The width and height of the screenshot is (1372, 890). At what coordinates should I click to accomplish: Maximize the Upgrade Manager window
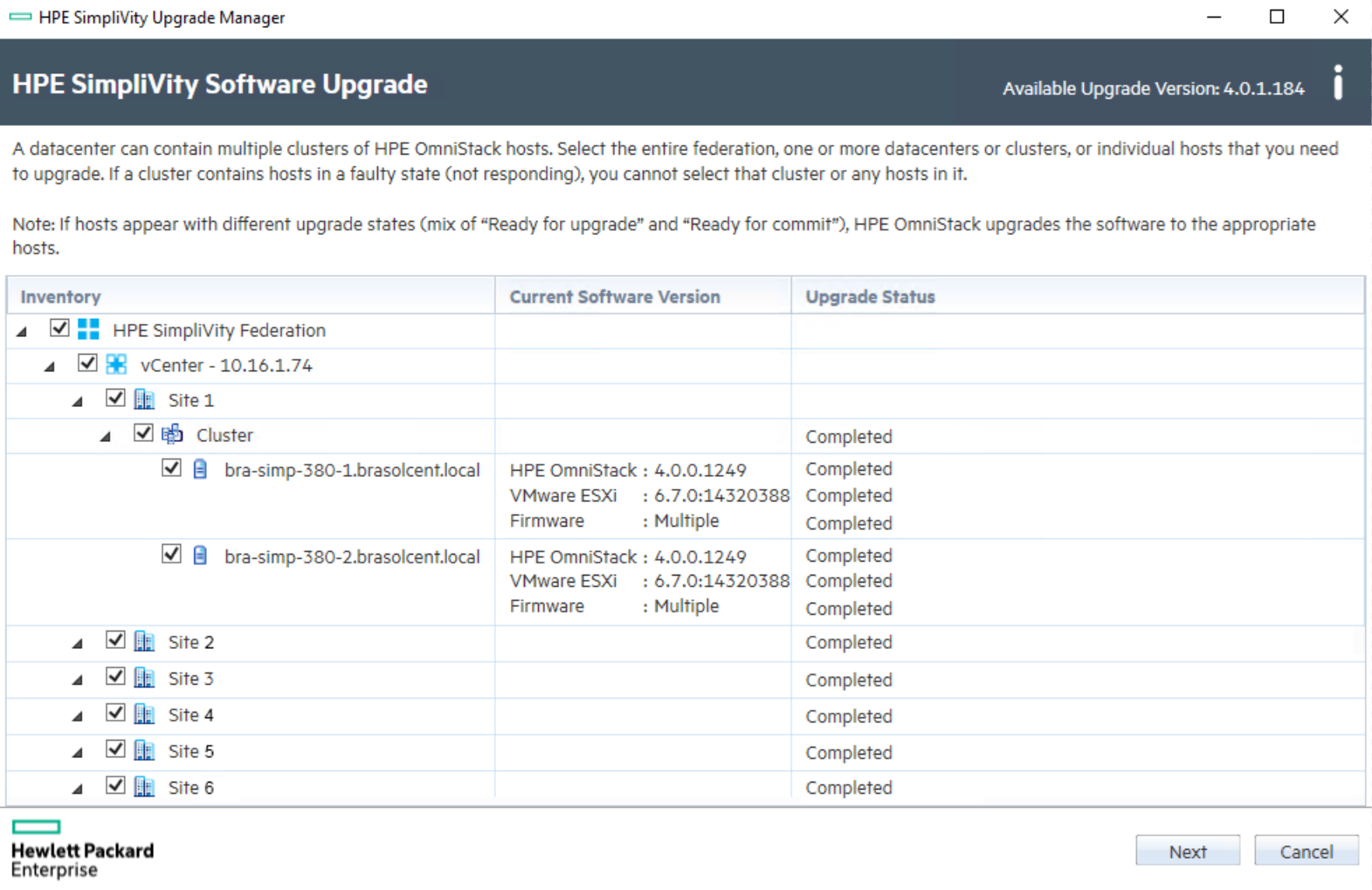click(1277, 17)
